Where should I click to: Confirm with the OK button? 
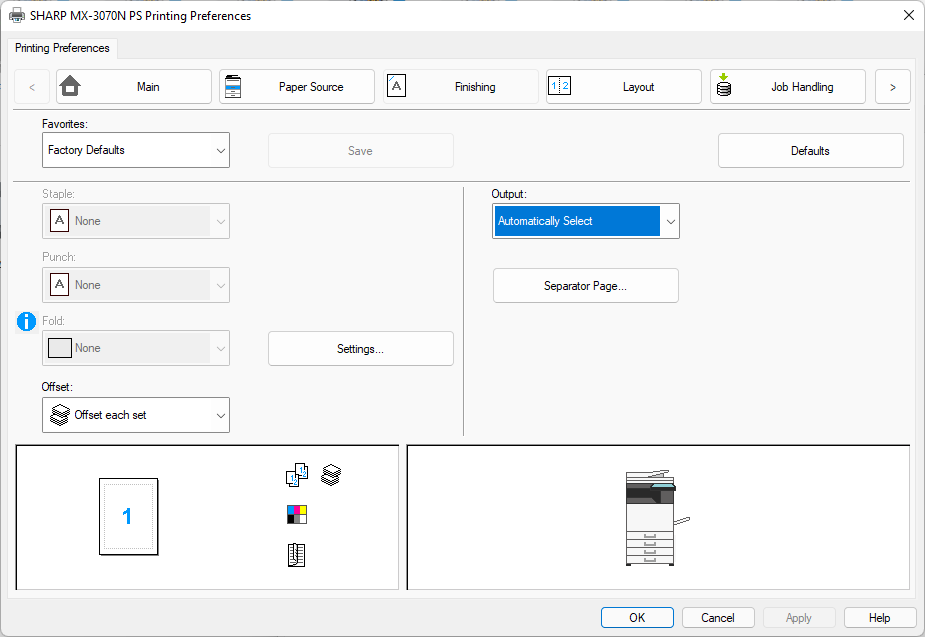coord(637,618)
